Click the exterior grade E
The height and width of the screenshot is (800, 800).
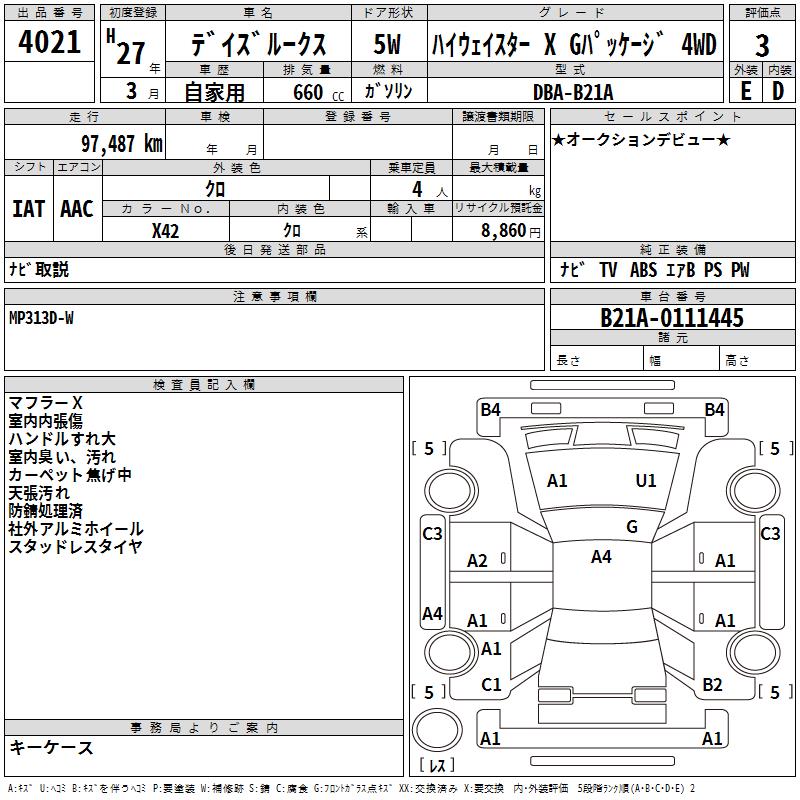pyautogui.click(x=745, y=91)
